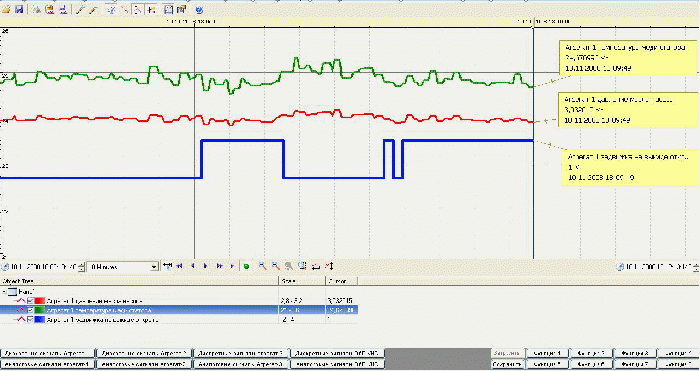Image resolution: width=700 pixels, height=371 pixels.
Task: Click the open folder icon in top toolbar
Action: coord(6,10)
